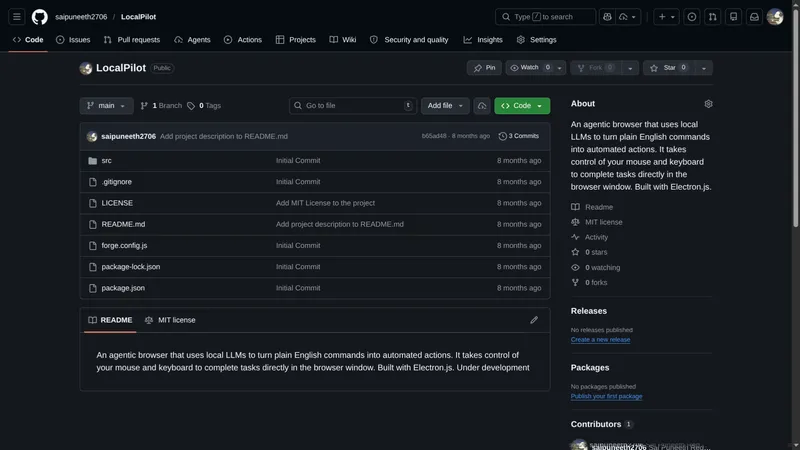Open the Copilot icon in header

pyautogui.click(x=607, y=17)
